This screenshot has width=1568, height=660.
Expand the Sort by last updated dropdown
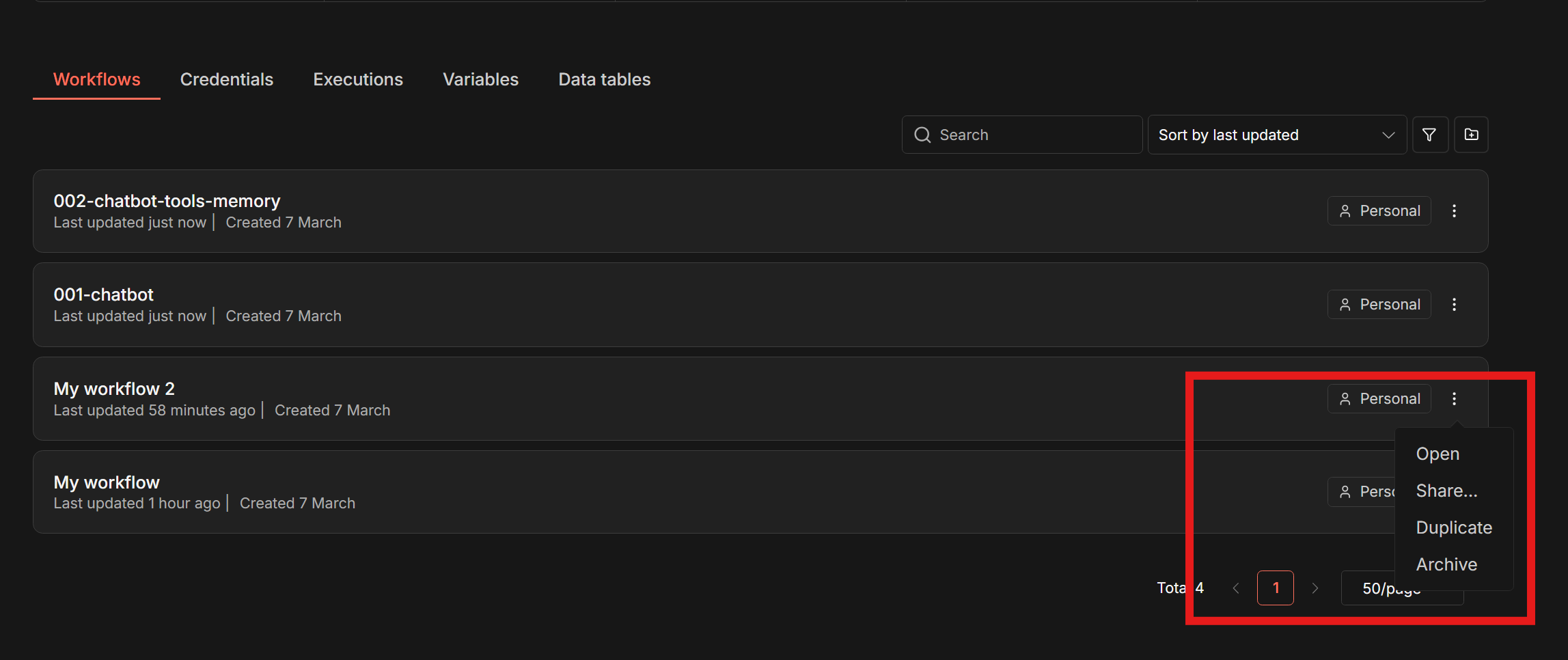click(1276, 135)
